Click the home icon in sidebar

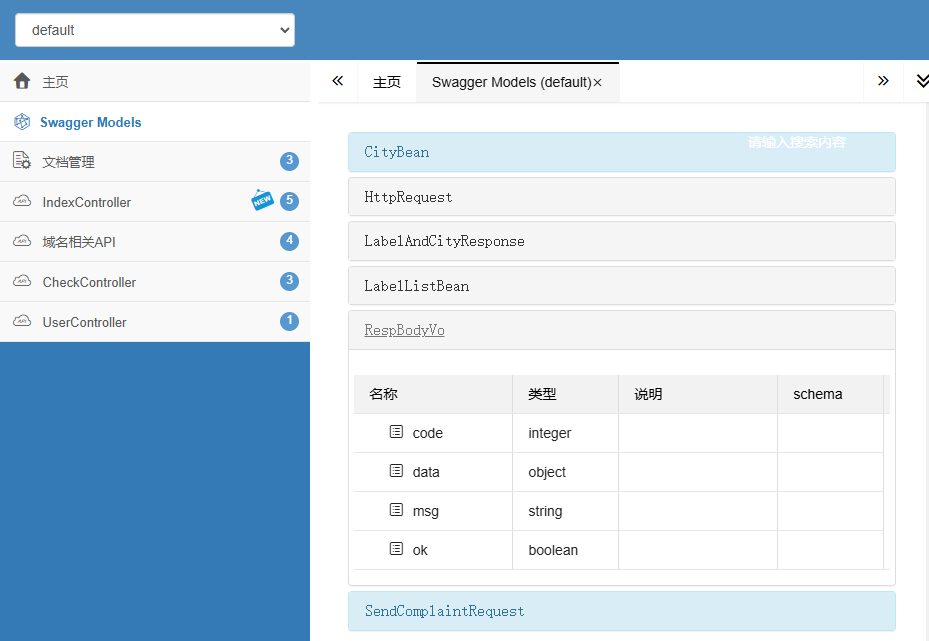[22, 81]
